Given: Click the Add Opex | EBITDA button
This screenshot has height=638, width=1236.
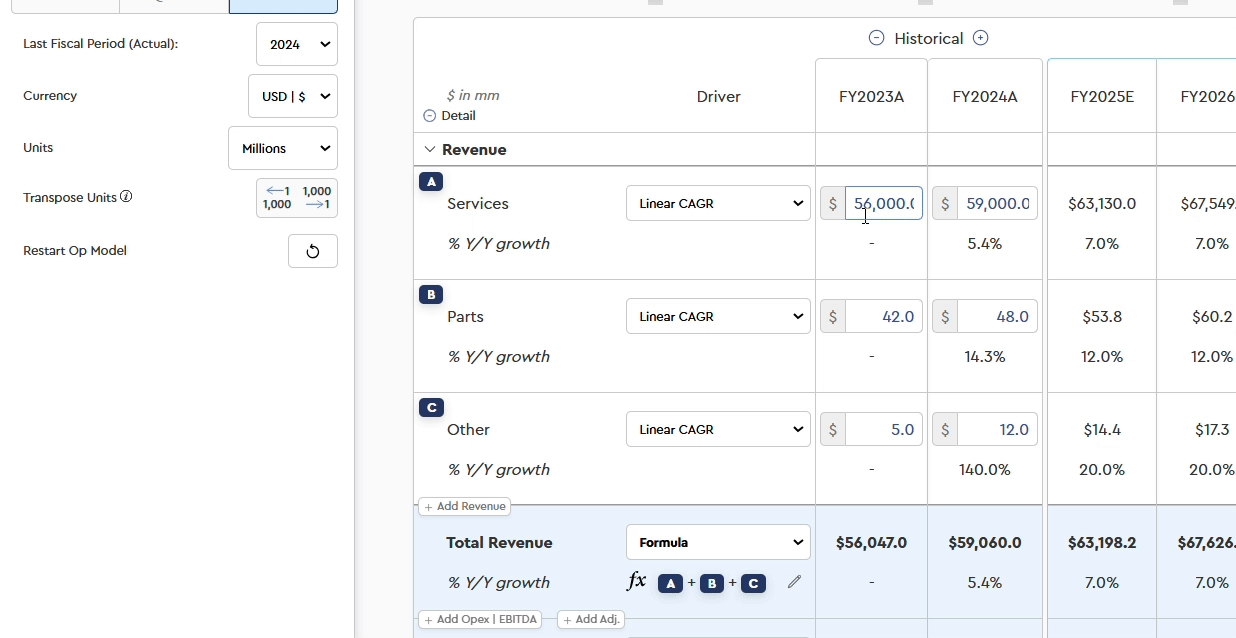Looking at the screenshot, I should click(481, 620).
